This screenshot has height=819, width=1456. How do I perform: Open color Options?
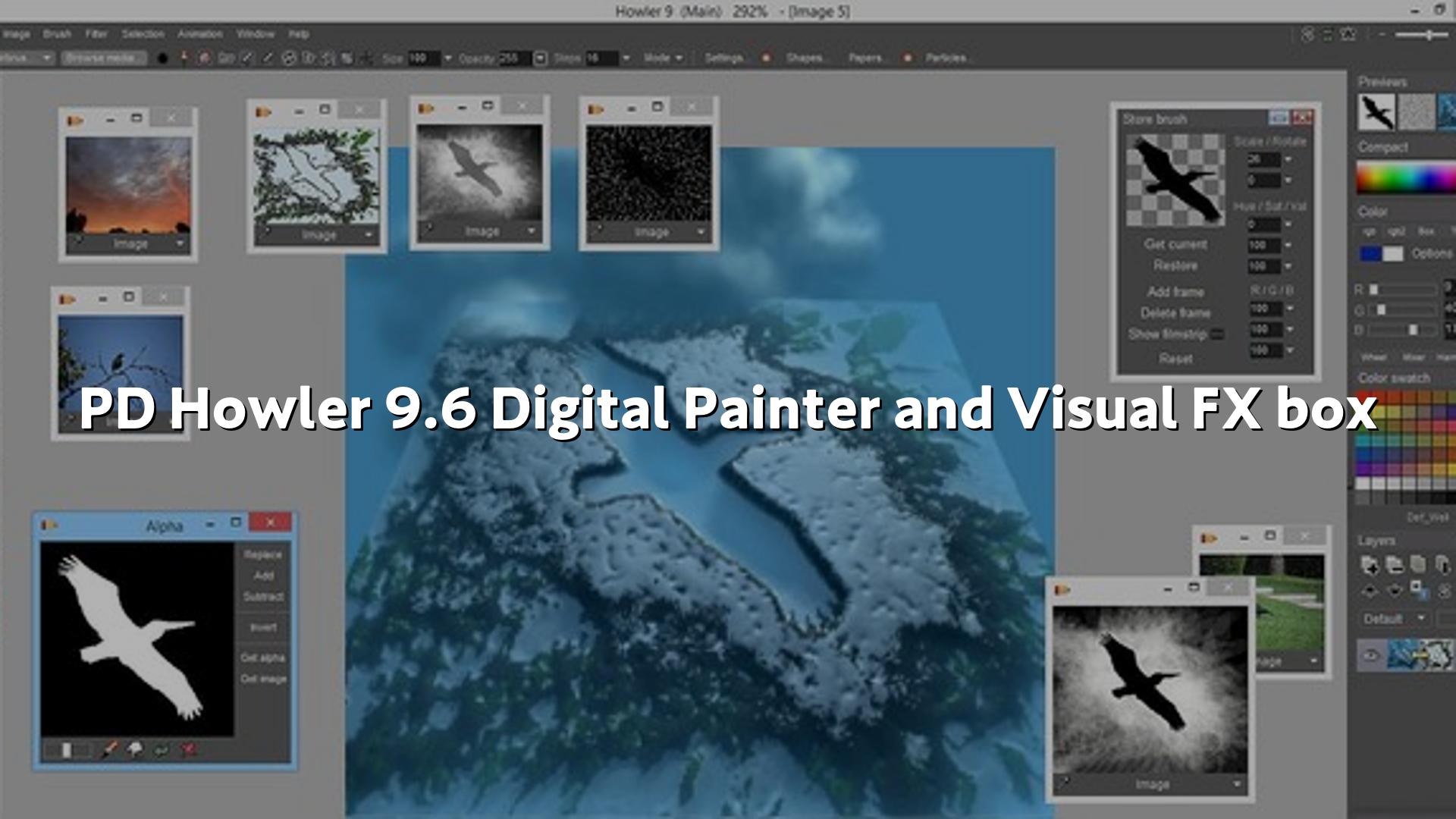pos(1432,254)
